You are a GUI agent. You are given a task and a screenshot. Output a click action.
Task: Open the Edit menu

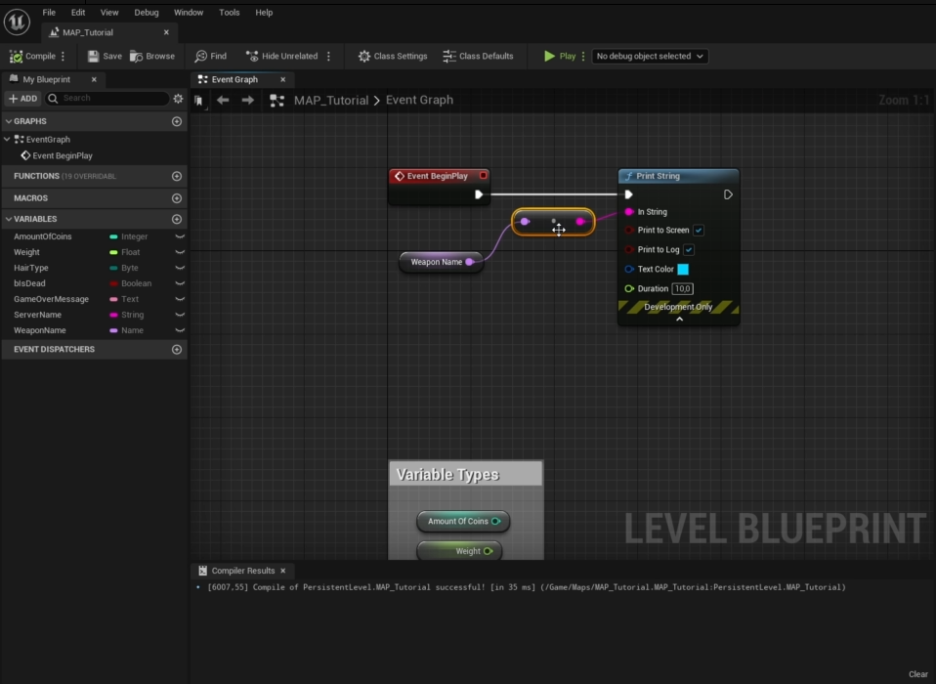tap(78, 13)
